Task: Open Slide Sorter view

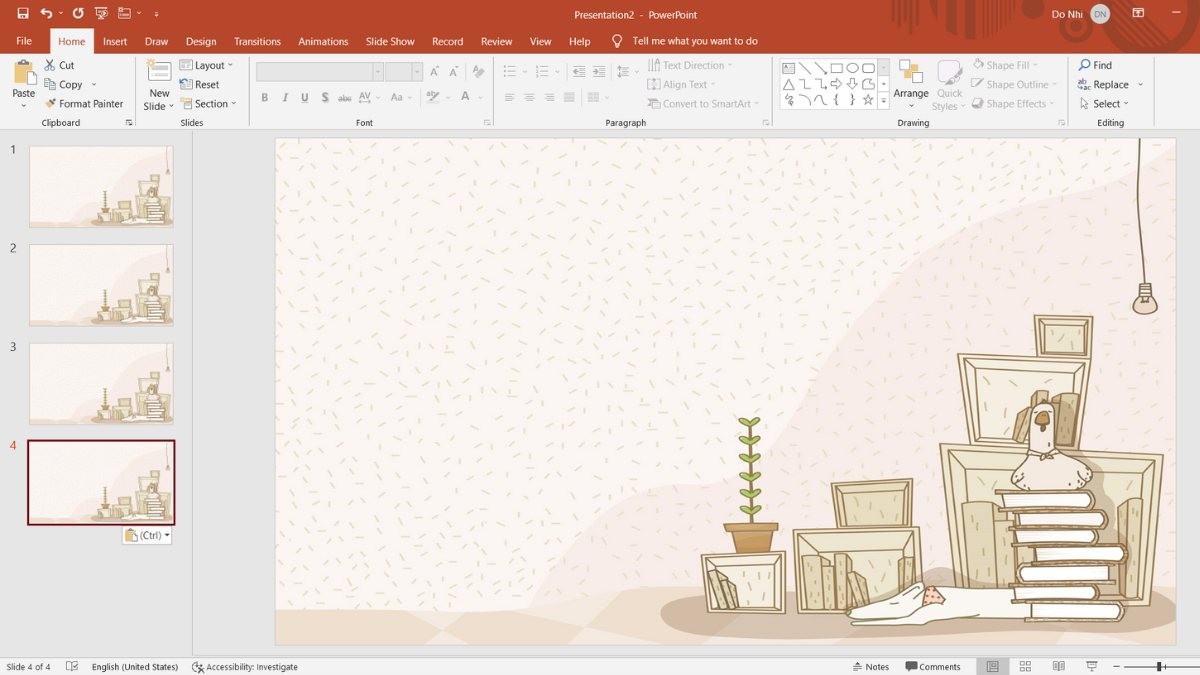Action: coord(1025,667)
